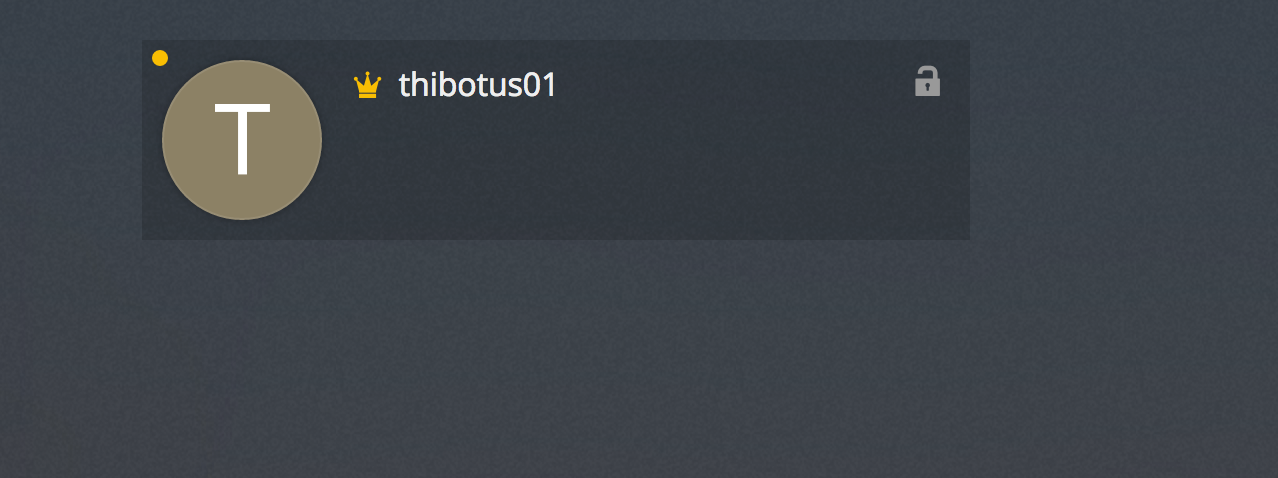Click the yellow presence dot on the card
Screen dimensions: 1278x478
tap(160, 58)
